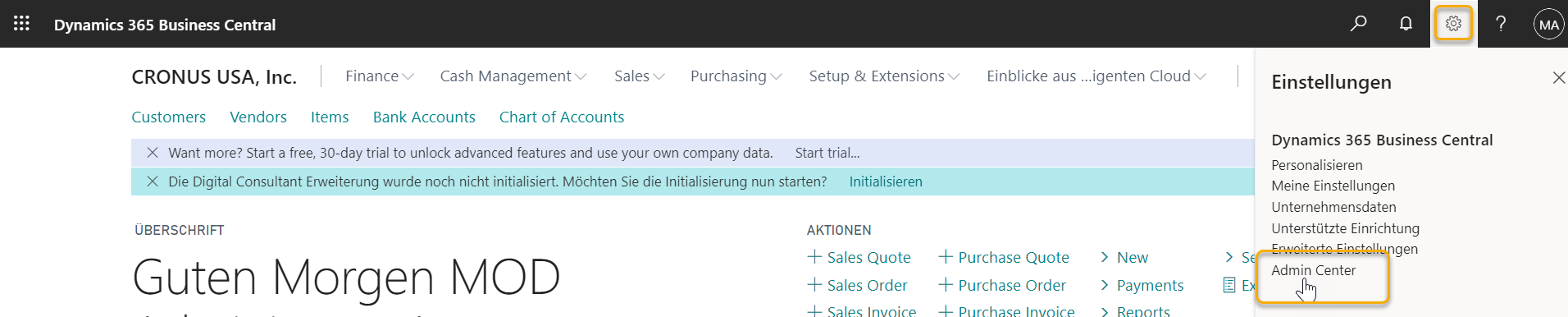
Task: Expand the Cash Management menu
Action: pyautogui.click(x=513, y=76)
